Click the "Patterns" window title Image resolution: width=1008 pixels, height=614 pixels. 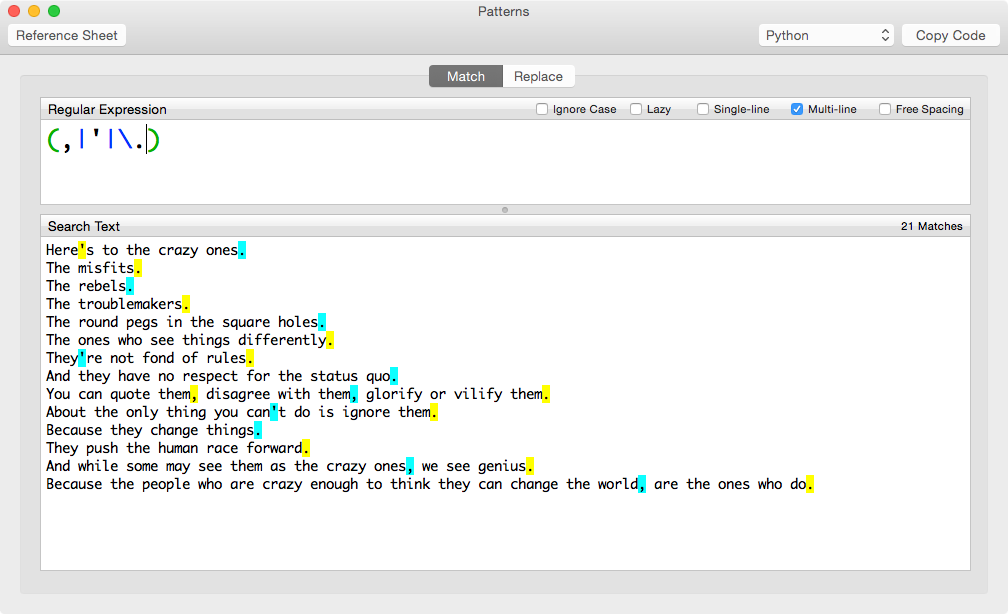click(503, 12)
